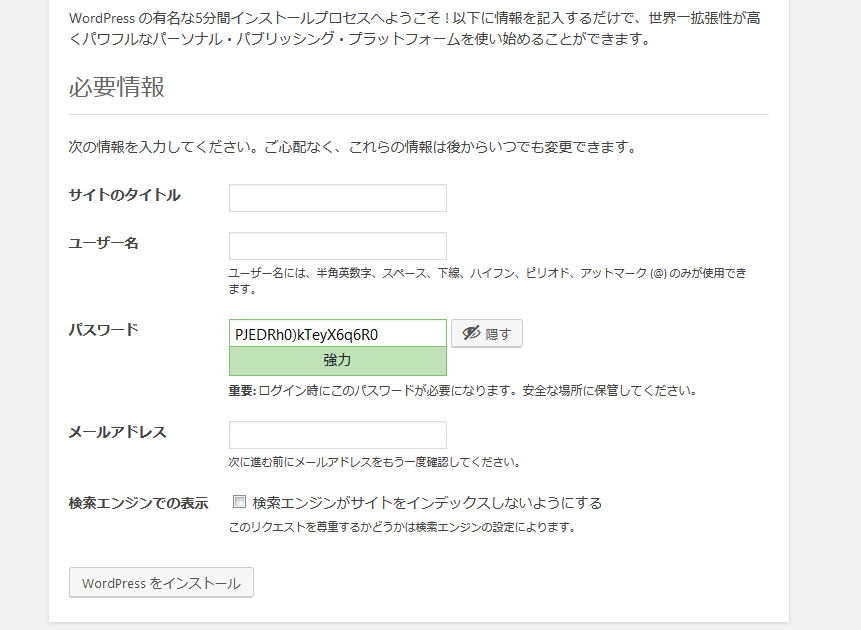Enable the search engine indexing checkbox
The height and width of the screenshot is (630, 861).
(x=239, y=501)
